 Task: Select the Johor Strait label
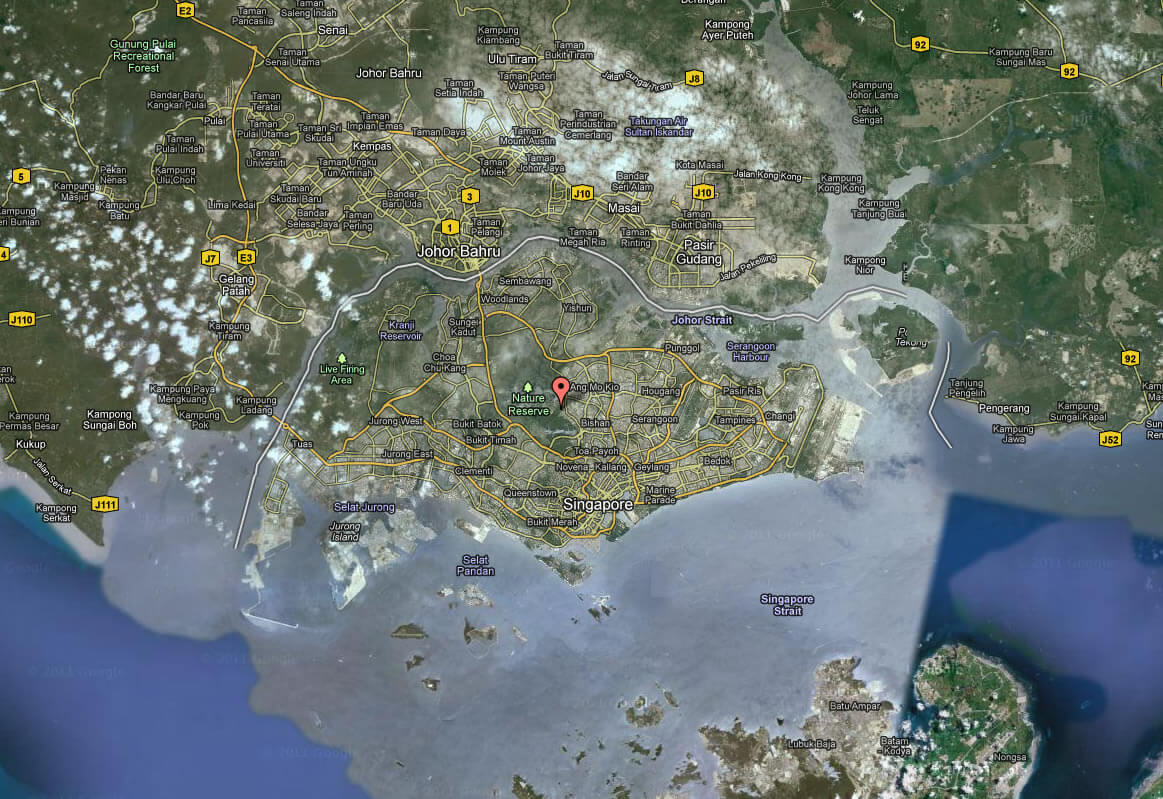click(x=701, y=320)
